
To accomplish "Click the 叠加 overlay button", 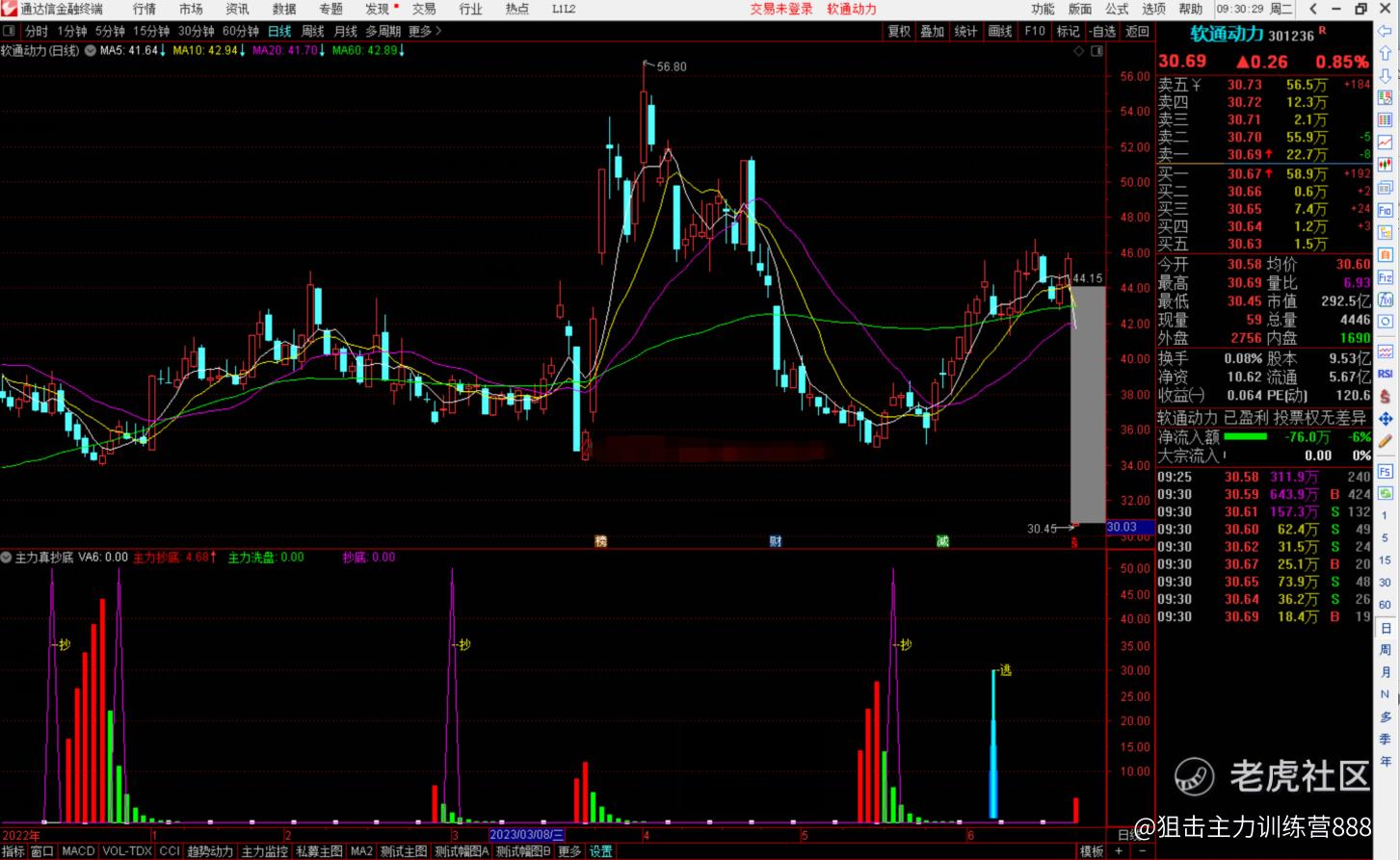I will click(932, 31).
